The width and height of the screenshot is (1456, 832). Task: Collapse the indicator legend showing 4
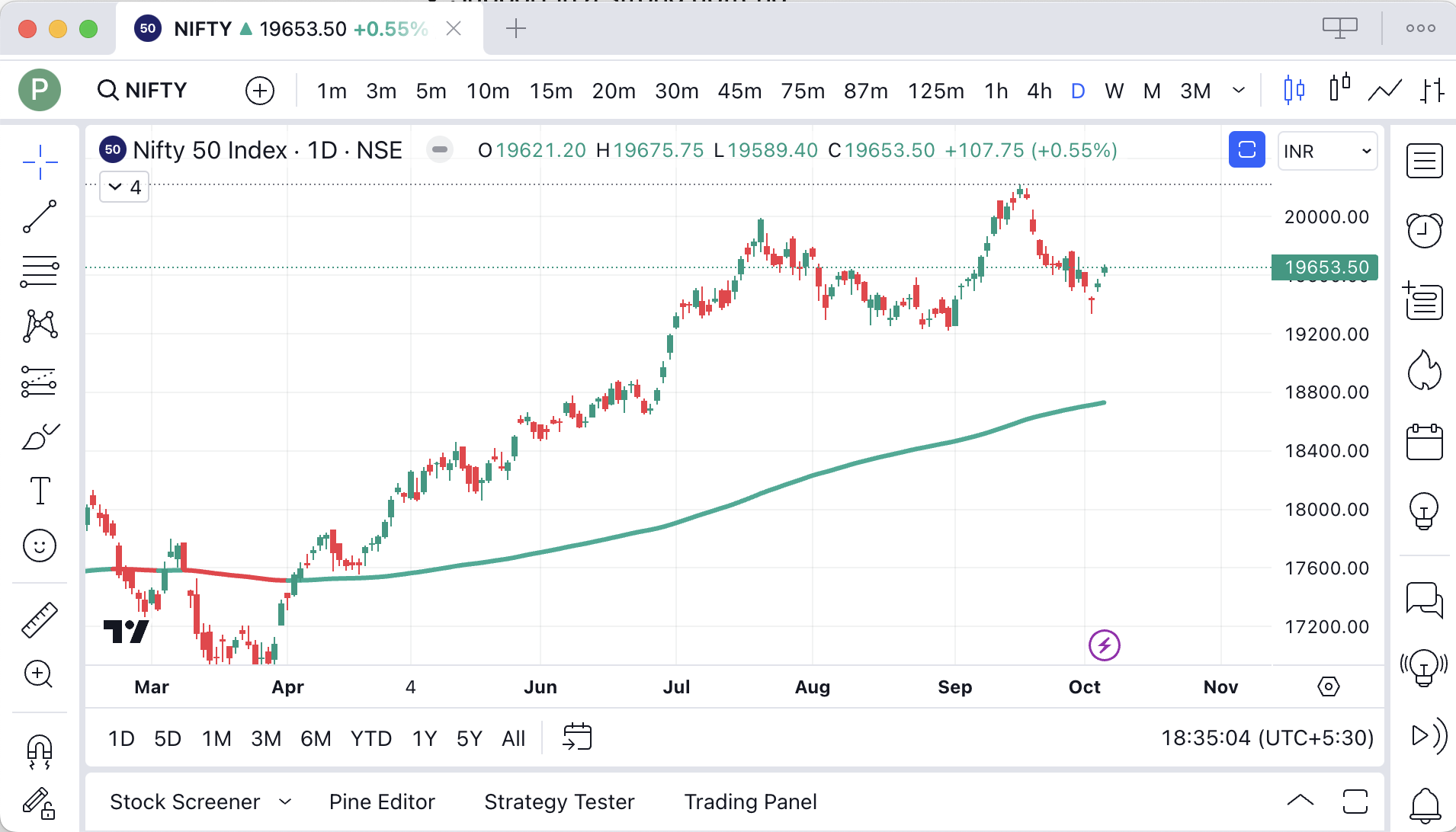coord(124,187)
